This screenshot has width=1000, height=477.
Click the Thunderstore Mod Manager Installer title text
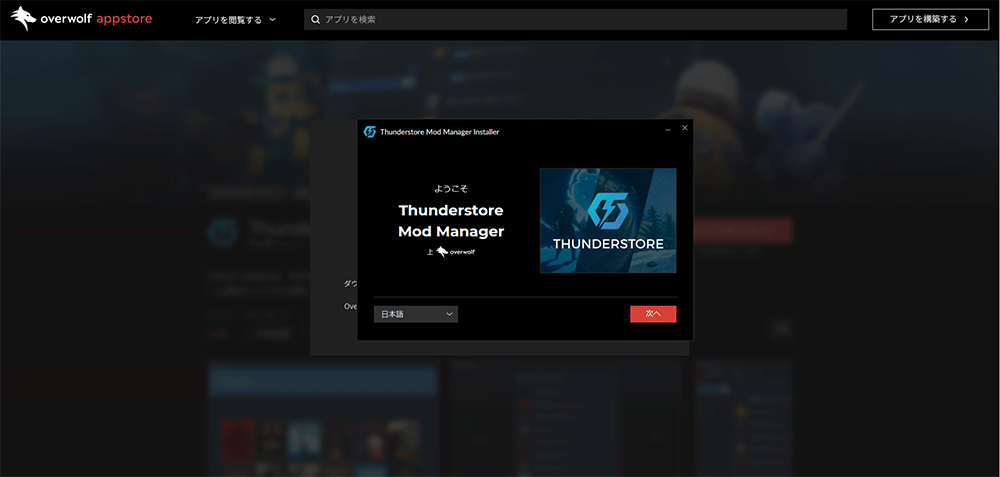[439, 131]
